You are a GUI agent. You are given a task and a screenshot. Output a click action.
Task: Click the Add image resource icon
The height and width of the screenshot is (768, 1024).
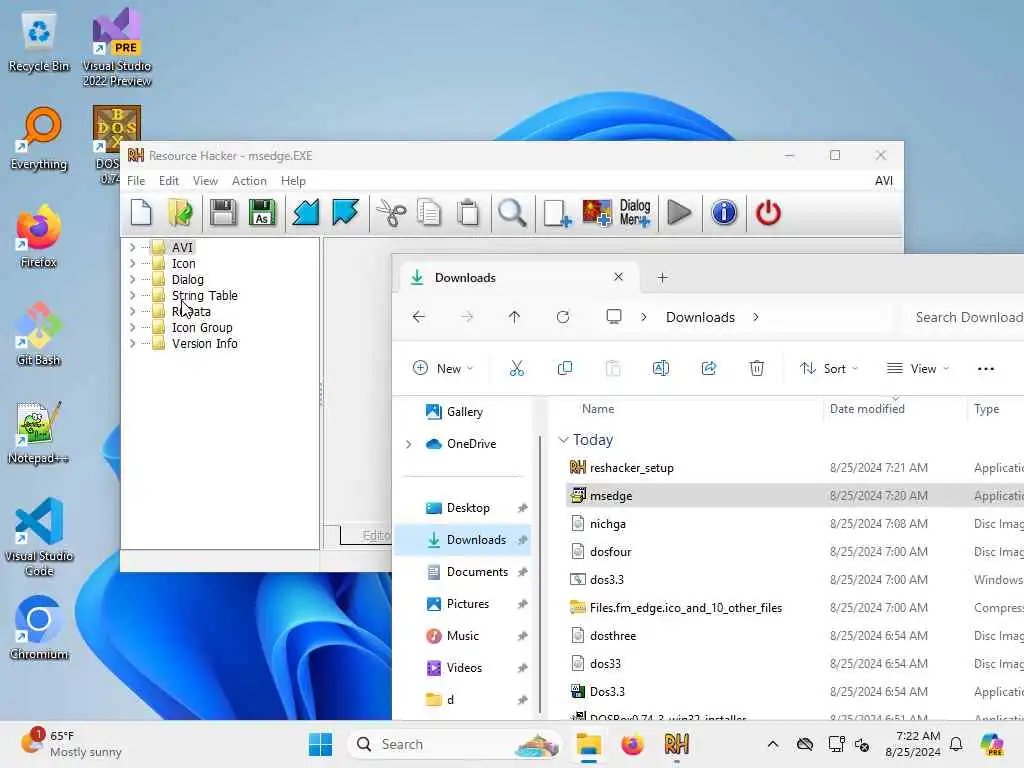(x=597, y=213)
